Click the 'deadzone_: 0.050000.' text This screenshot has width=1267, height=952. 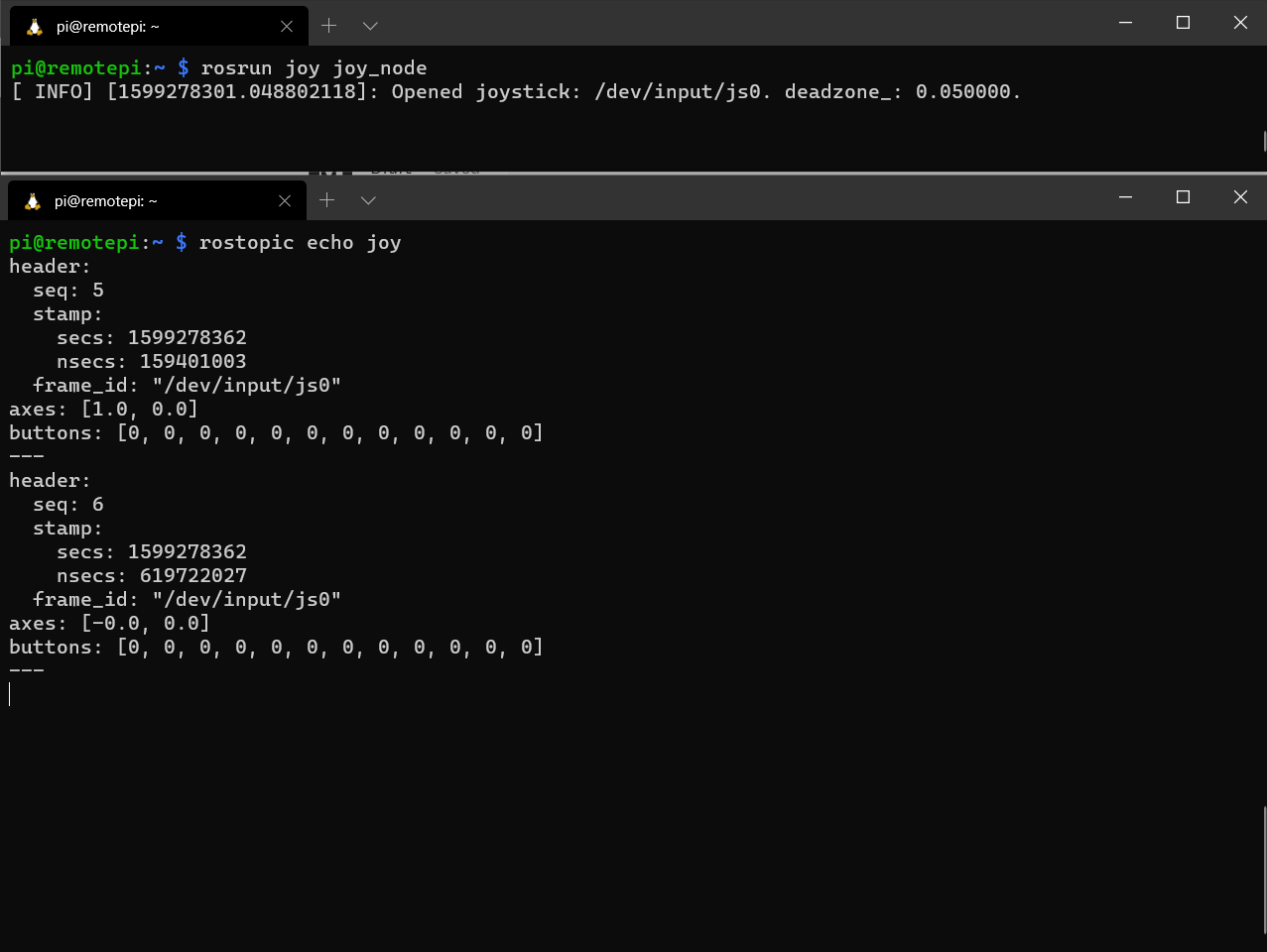[x=903, y=92]
